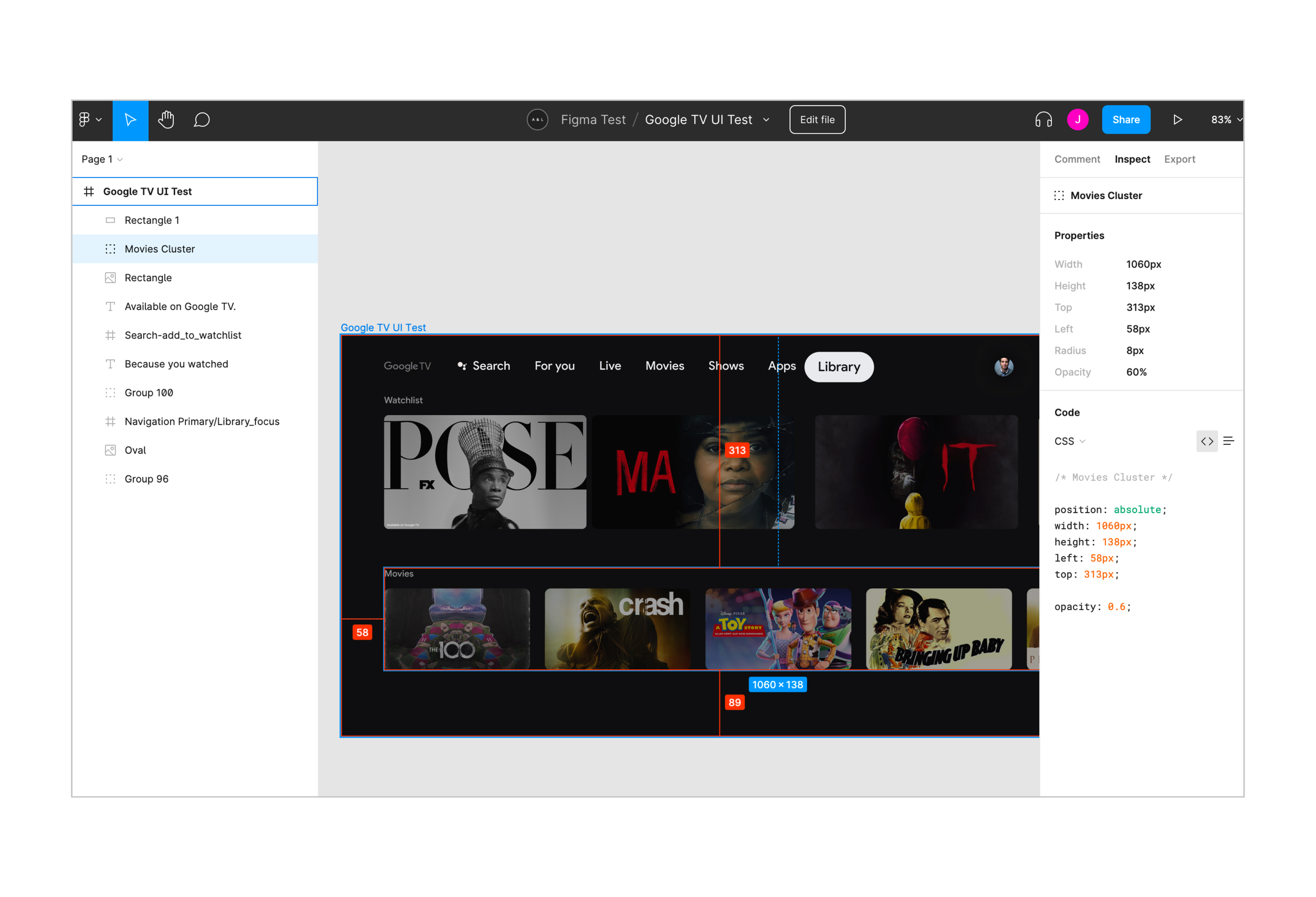
Task: Open the file name dropdown chevron
Action: 766,119
